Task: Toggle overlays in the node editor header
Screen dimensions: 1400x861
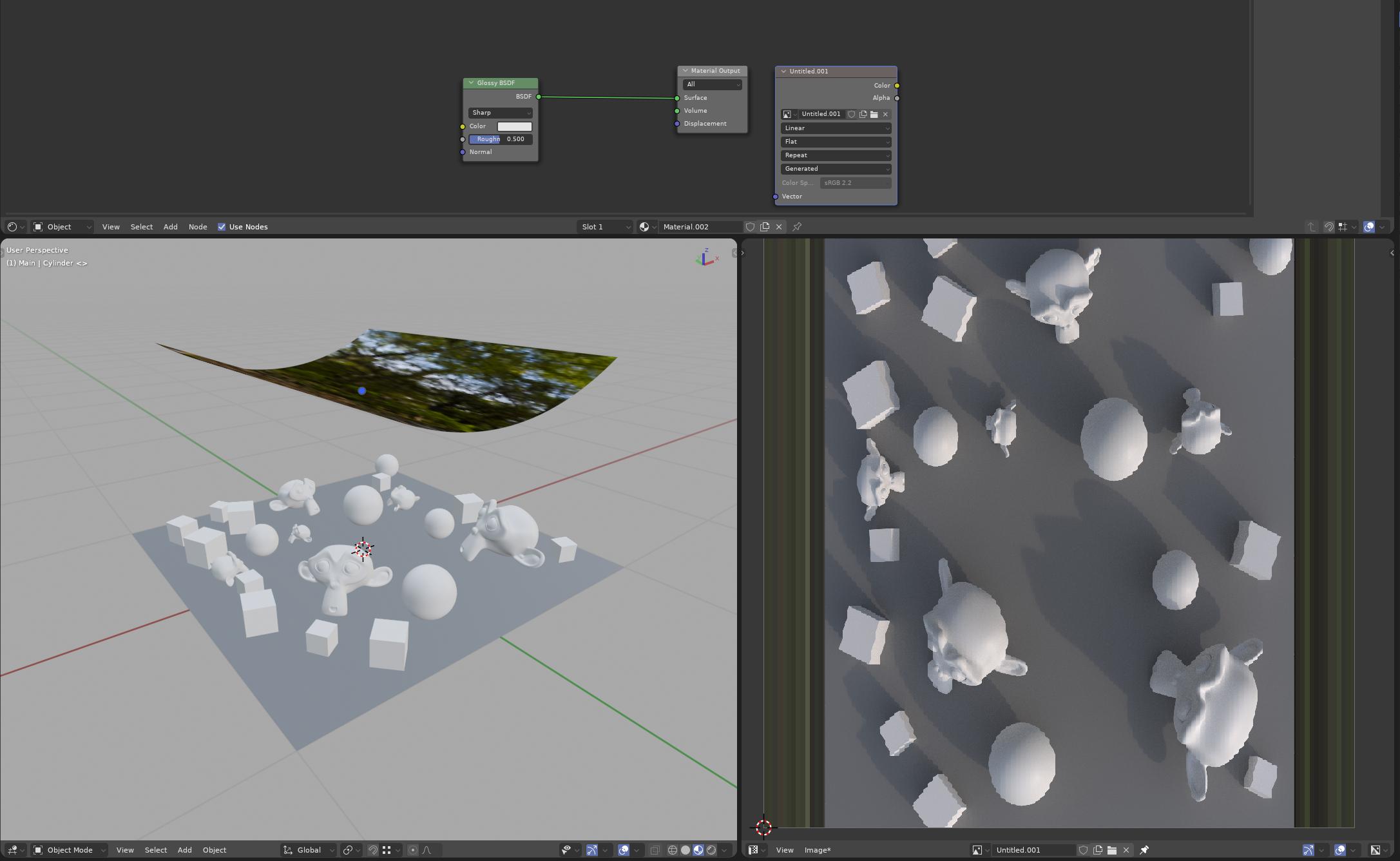Action: 1369,227
